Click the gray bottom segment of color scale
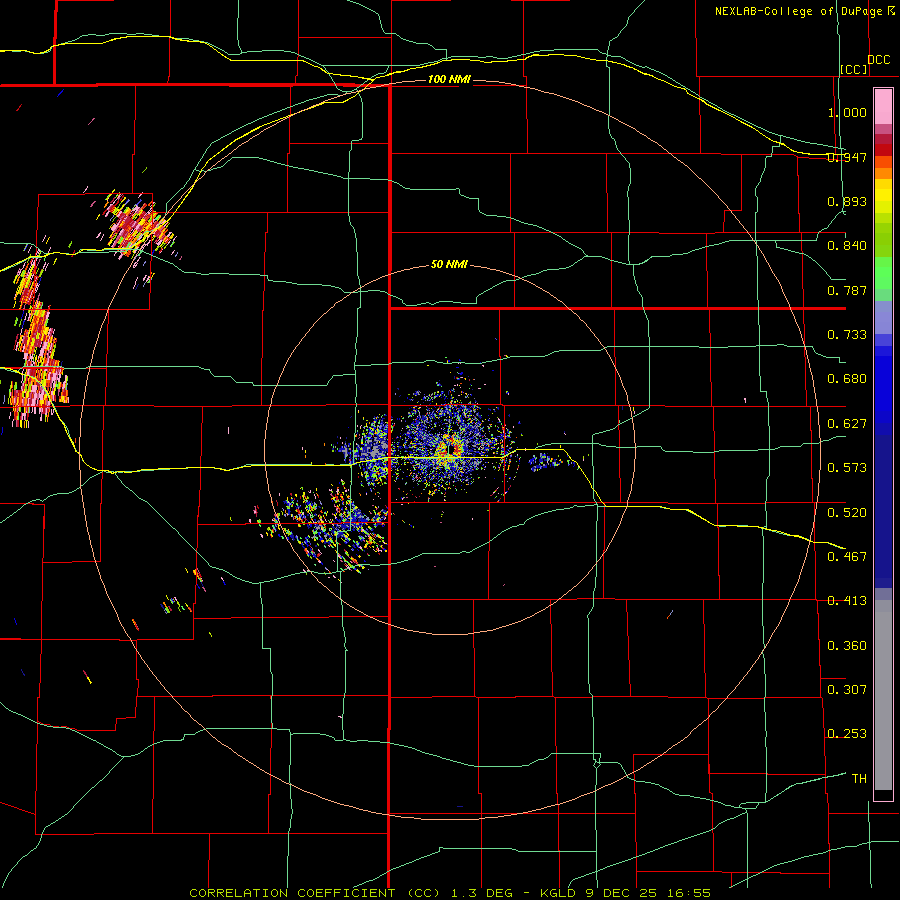The height and width of the screenshot is (900, 900). pyautogui.click(x=883, y=695)
